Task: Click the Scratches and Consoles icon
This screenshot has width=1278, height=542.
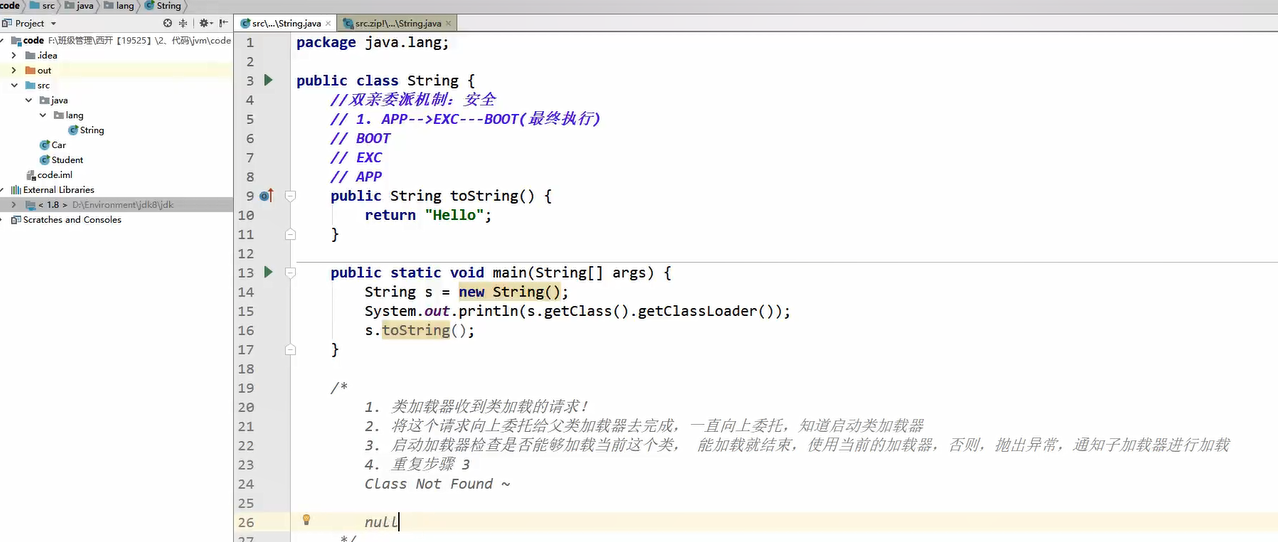Action: pyautogui.click(x=16, y=220)
